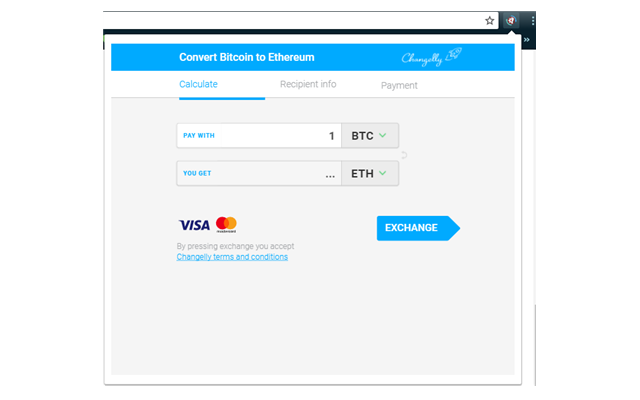
Task: Click the Convert Bitcoin to Ethereum header
Action: coord(247,57)
